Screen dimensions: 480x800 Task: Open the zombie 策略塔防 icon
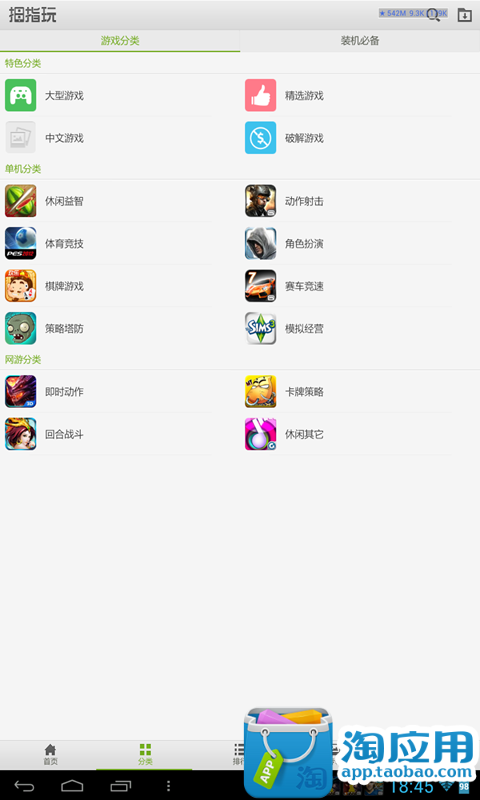click(20, 328)
